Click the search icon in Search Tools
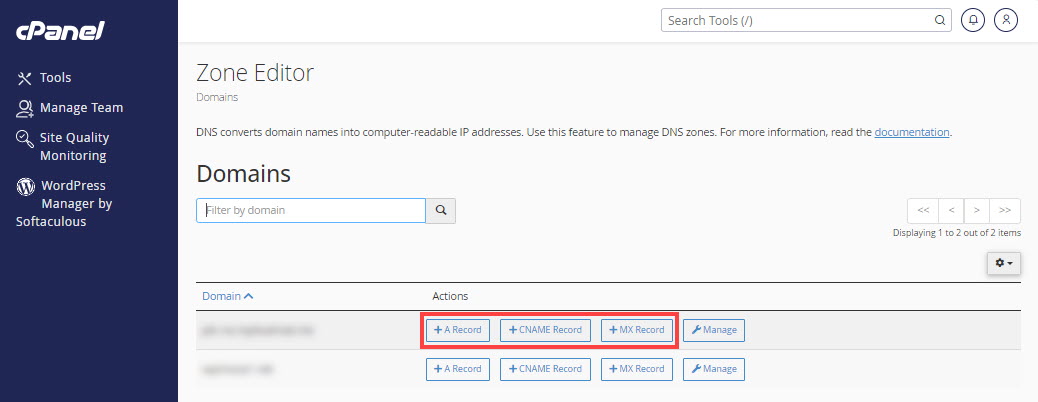The image size is (1038, 402). (940, 20)
